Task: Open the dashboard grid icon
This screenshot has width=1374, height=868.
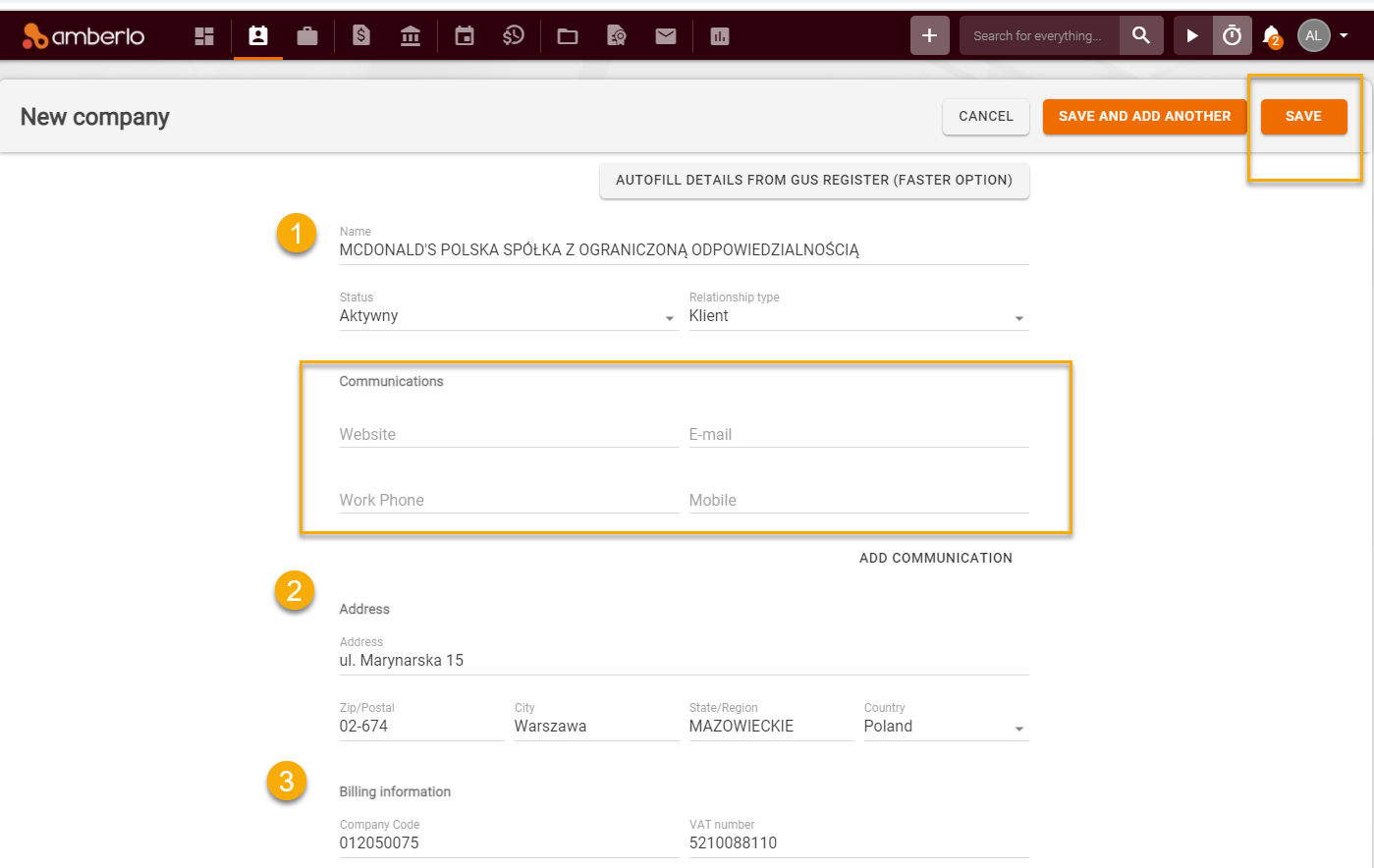Action: pyautogui.click(x=204, y=36)
